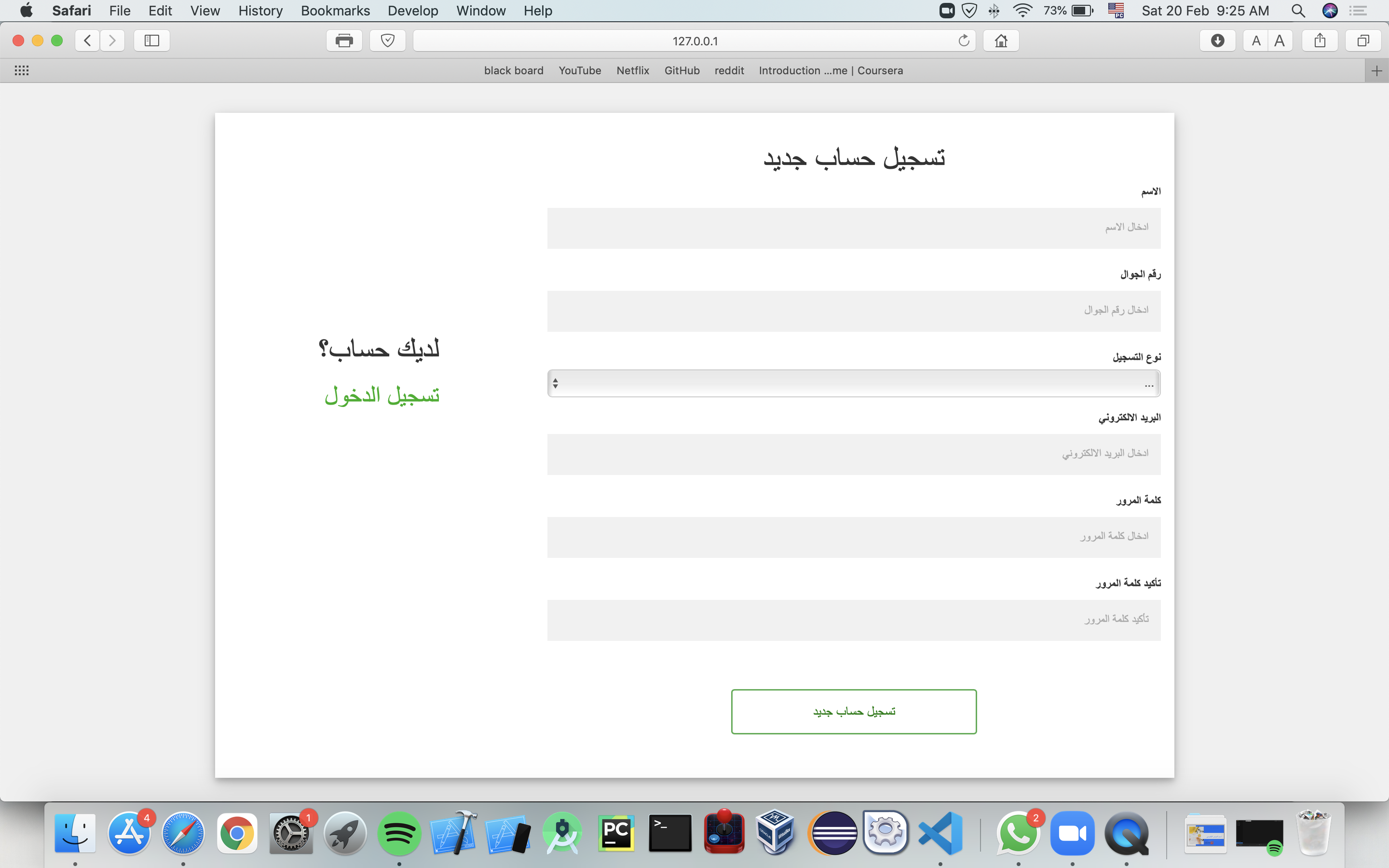Viewport: 1389px width, 868px height.
Task: Open the downloads icon in toolbar
Action: pyautogui.click(x=1217, y=41)
